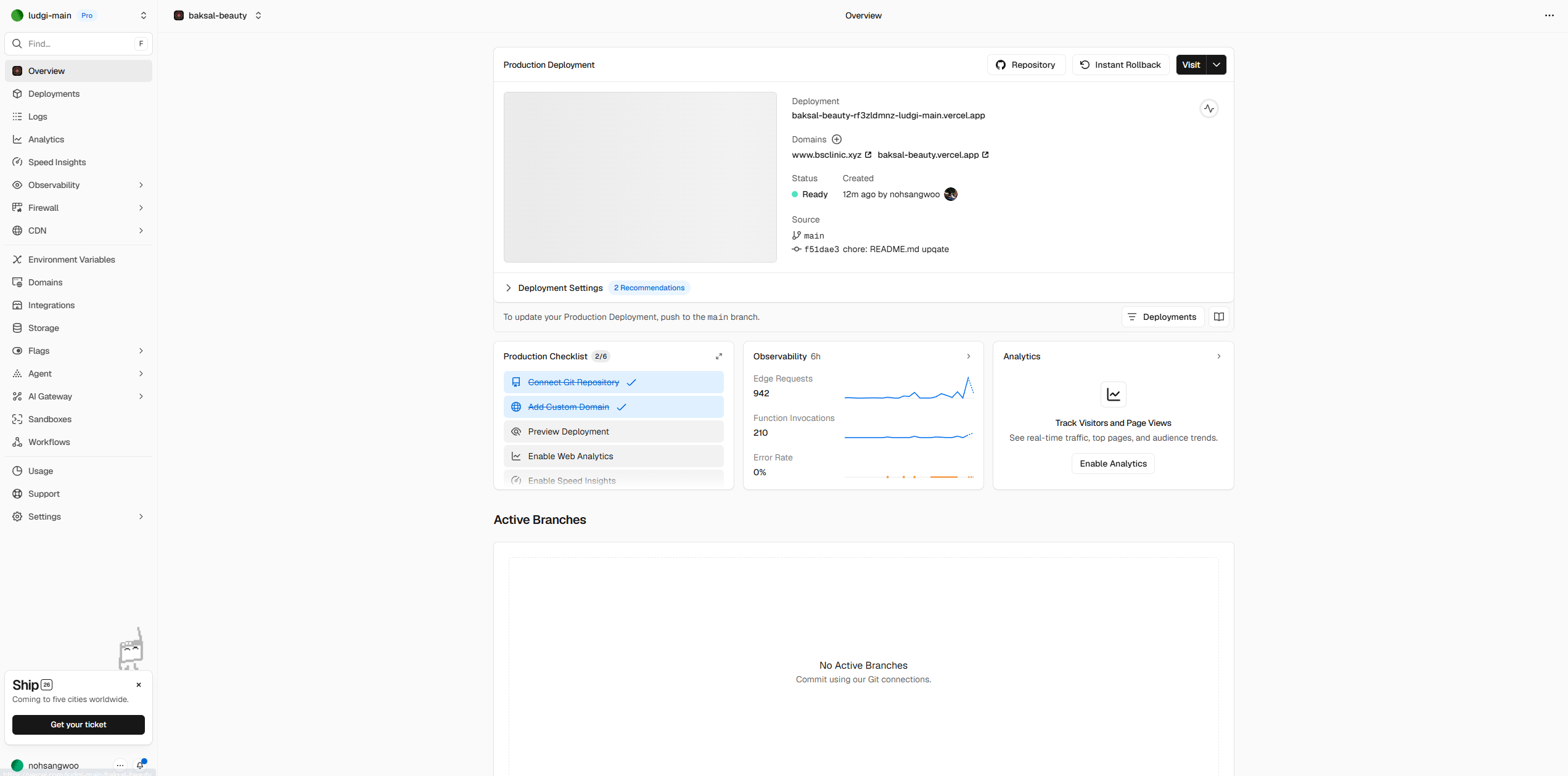The height and width of the screenshot is (776, 1568).
Task: Open the Analytics card arrow
Action: point(1219,356)
